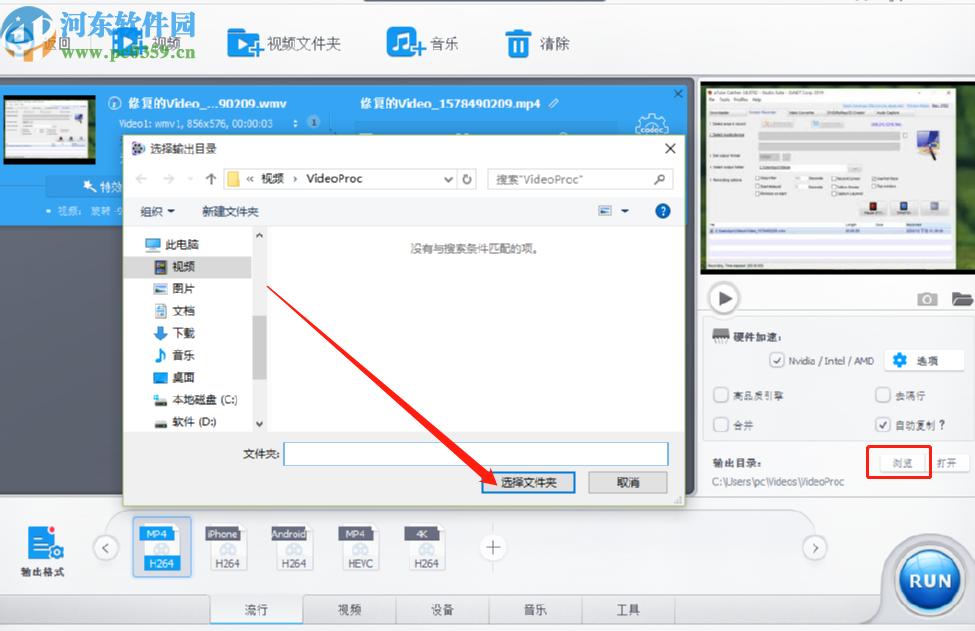Select Desktop in tree
The image size is (975, 631).
point(175,377)
